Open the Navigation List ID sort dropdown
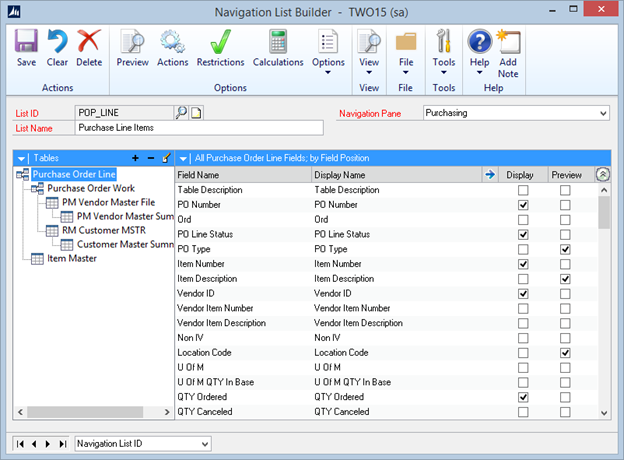The width and height of the screenshot is (624, 460). coord(205,444)
